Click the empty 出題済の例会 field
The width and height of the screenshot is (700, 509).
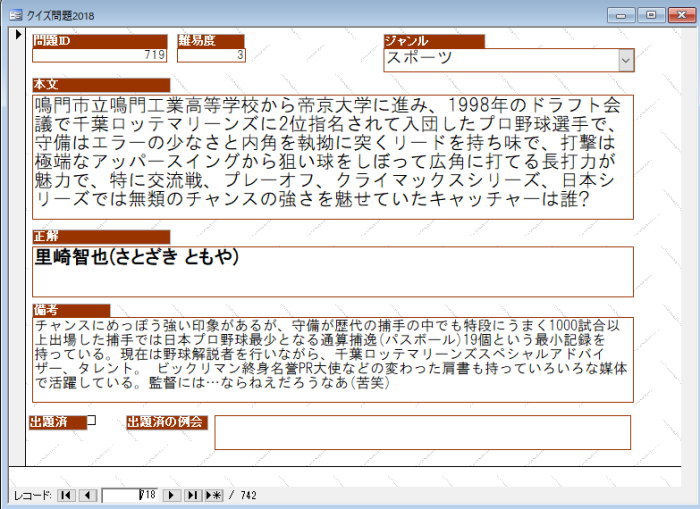coord(422,432)
